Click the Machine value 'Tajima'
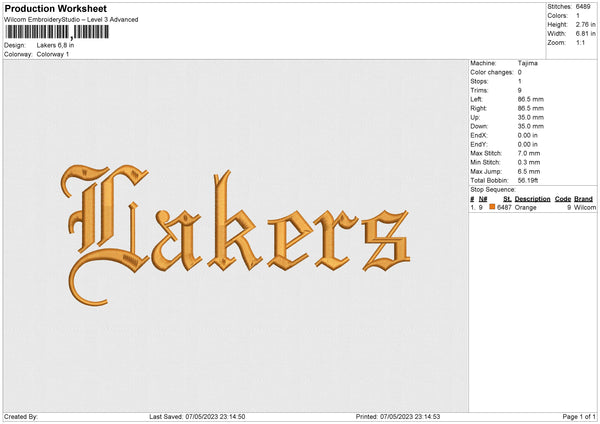Viewport: 600px width, 424px height. click(x=528, y=63)
